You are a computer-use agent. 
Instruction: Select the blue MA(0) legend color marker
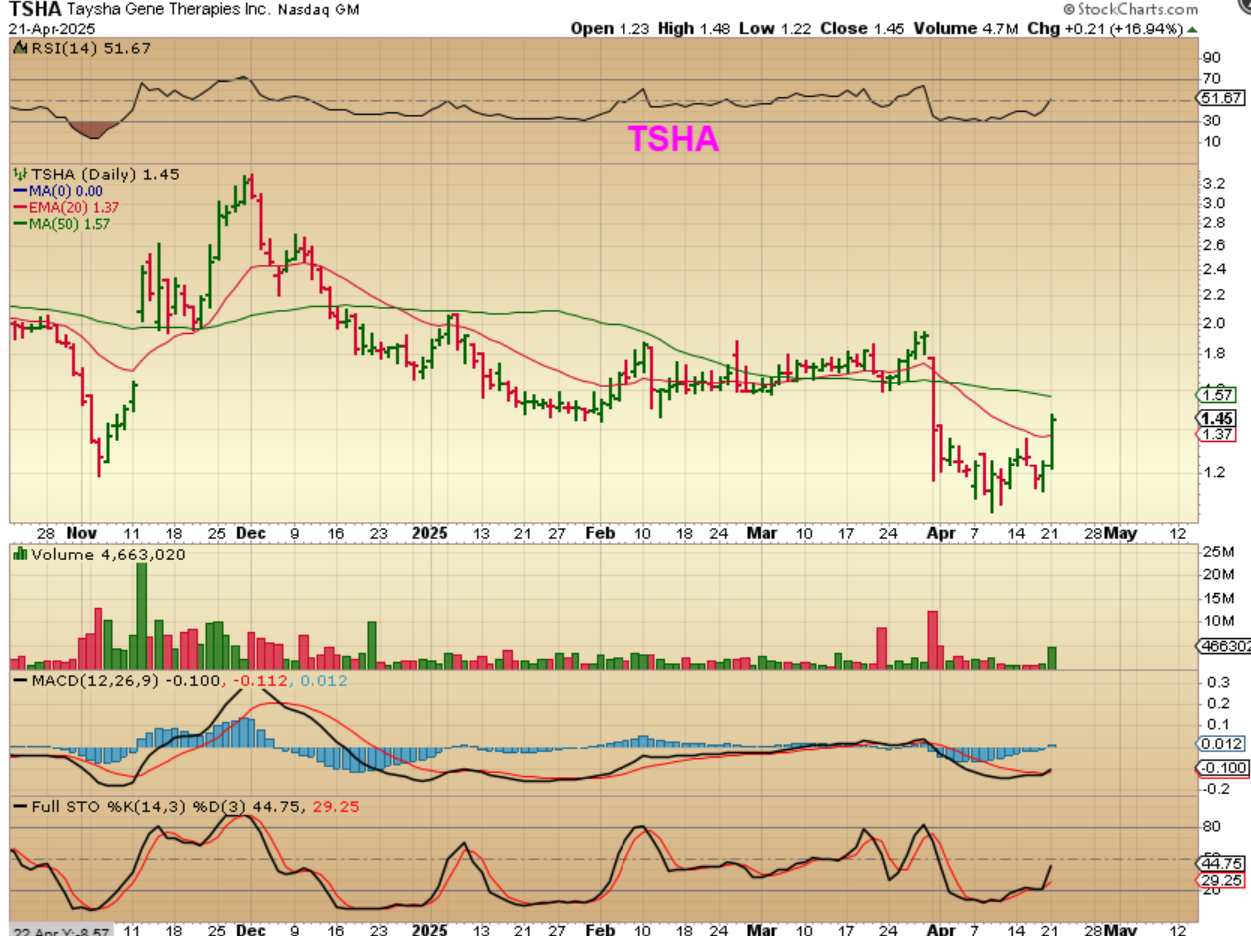point(20,191)
